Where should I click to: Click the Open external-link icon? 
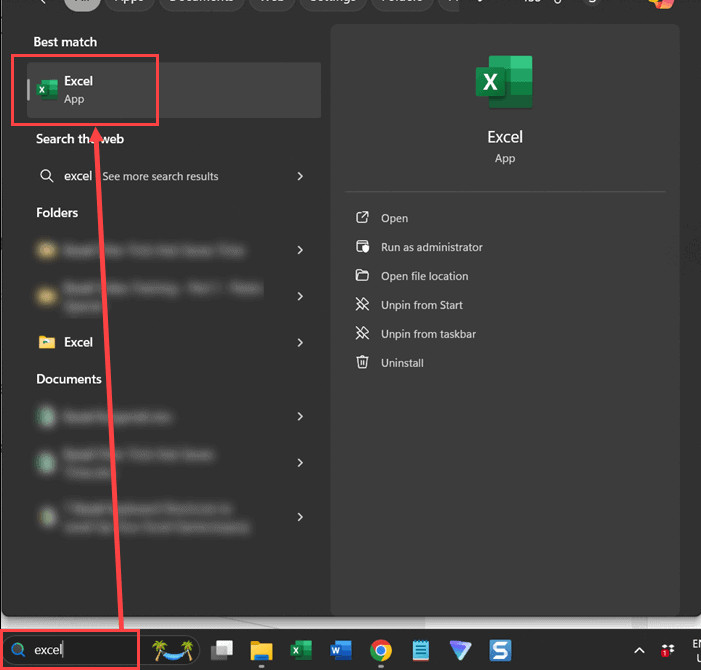[x=362, y=218]
